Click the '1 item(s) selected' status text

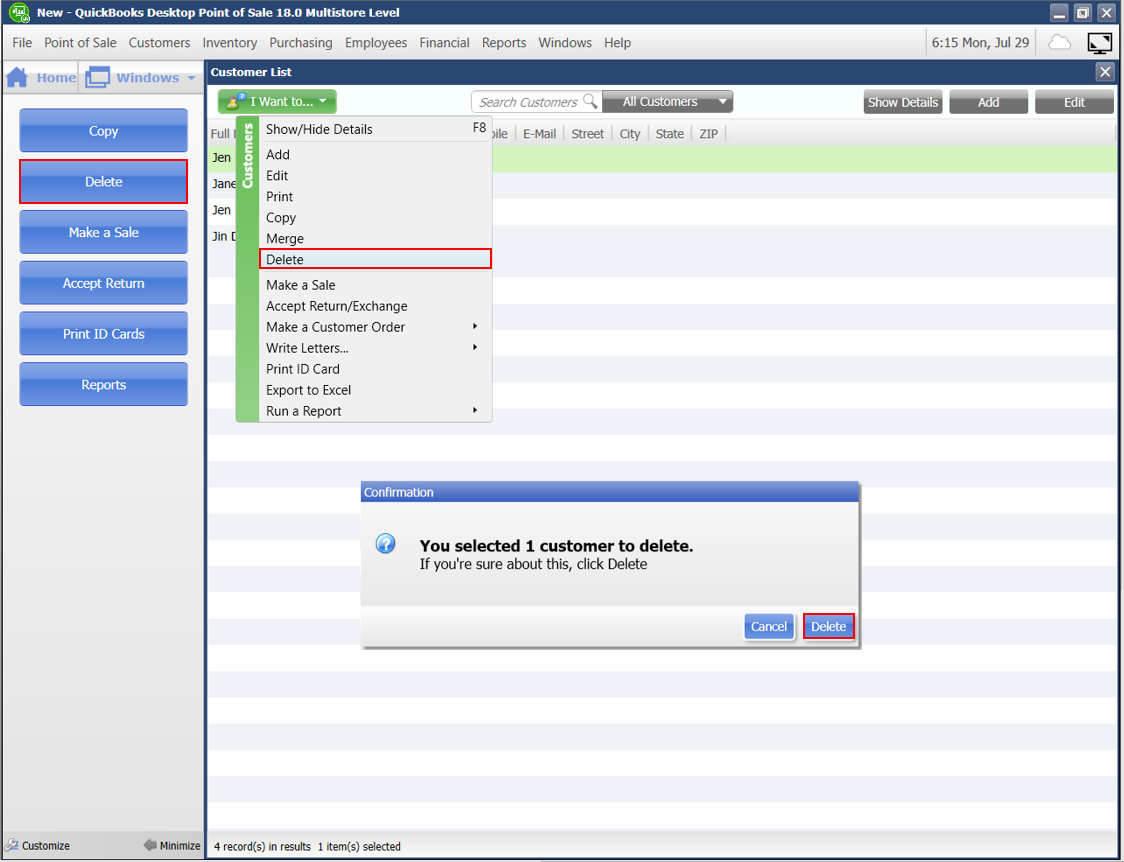(x=359, y=846)
